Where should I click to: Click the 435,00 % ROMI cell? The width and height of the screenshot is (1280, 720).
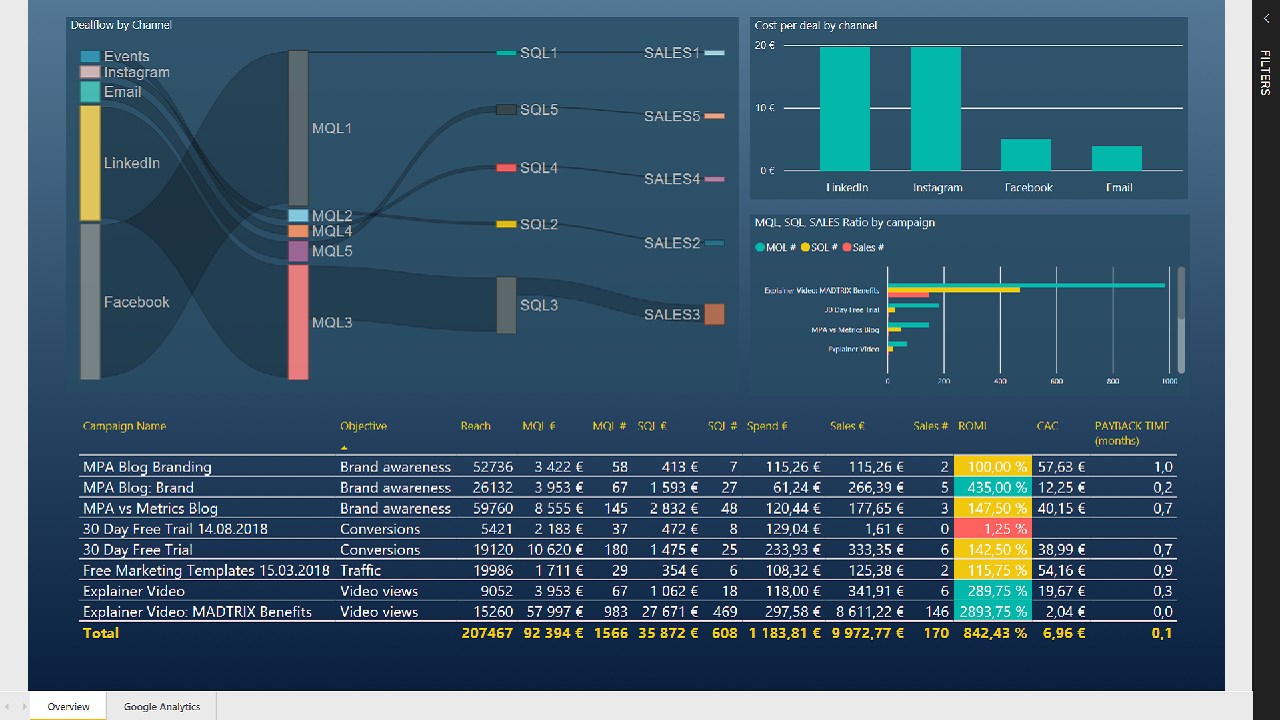993,487
